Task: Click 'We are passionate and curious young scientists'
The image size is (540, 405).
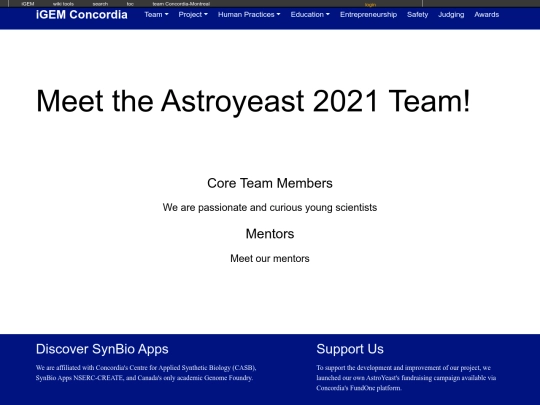Action: [270, 208]
